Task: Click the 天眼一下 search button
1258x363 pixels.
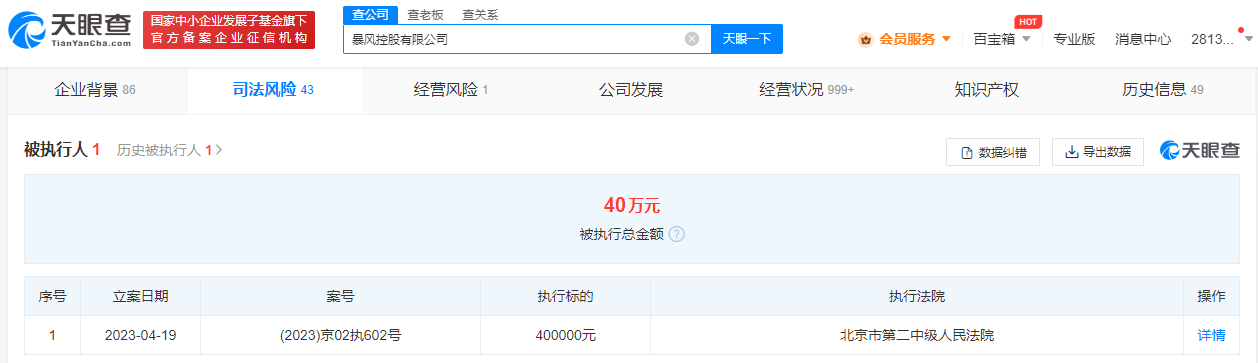Action: click(x=747, y=39)
